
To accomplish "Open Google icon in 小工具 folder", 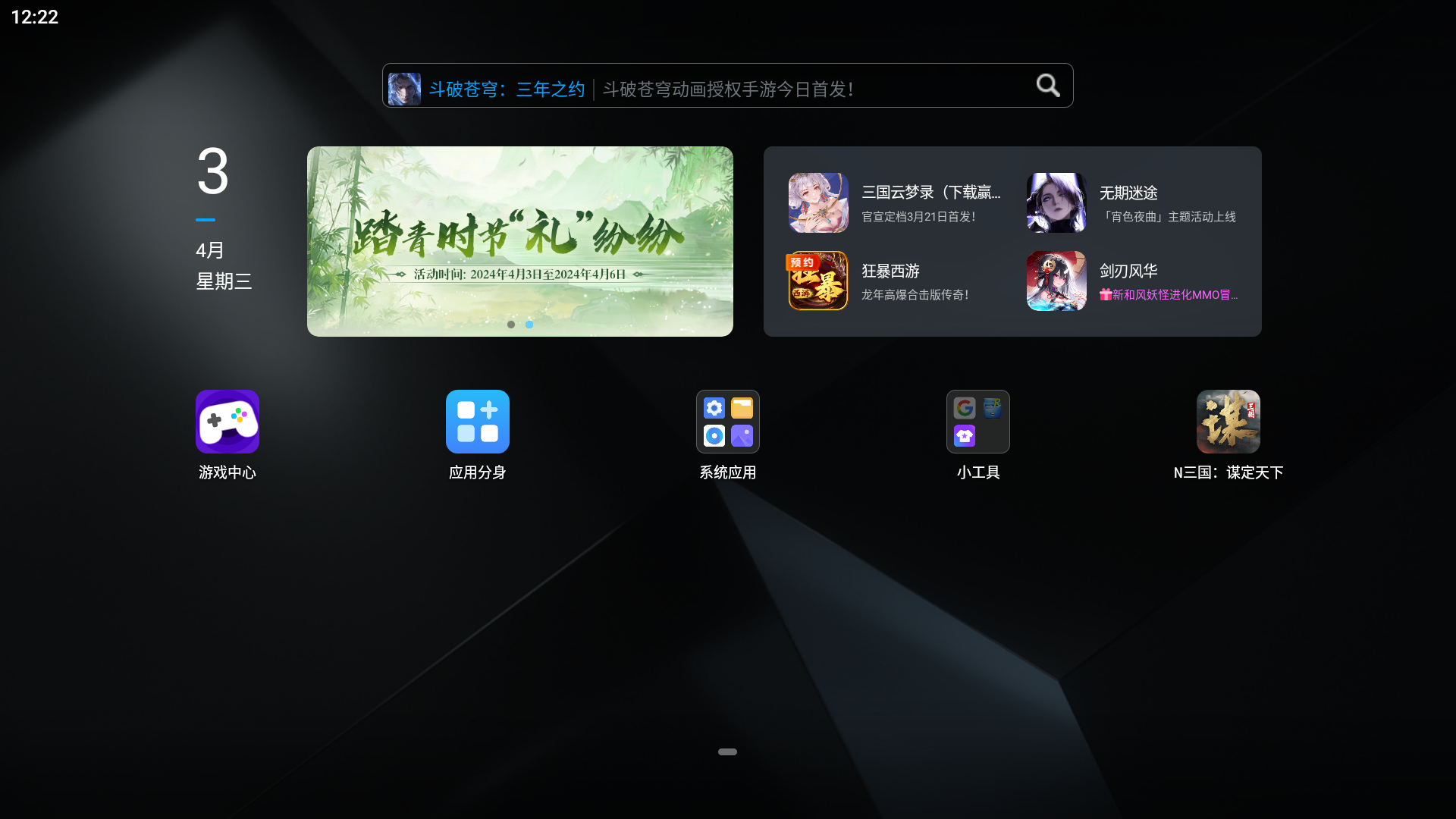I will (x=965, y=408).
